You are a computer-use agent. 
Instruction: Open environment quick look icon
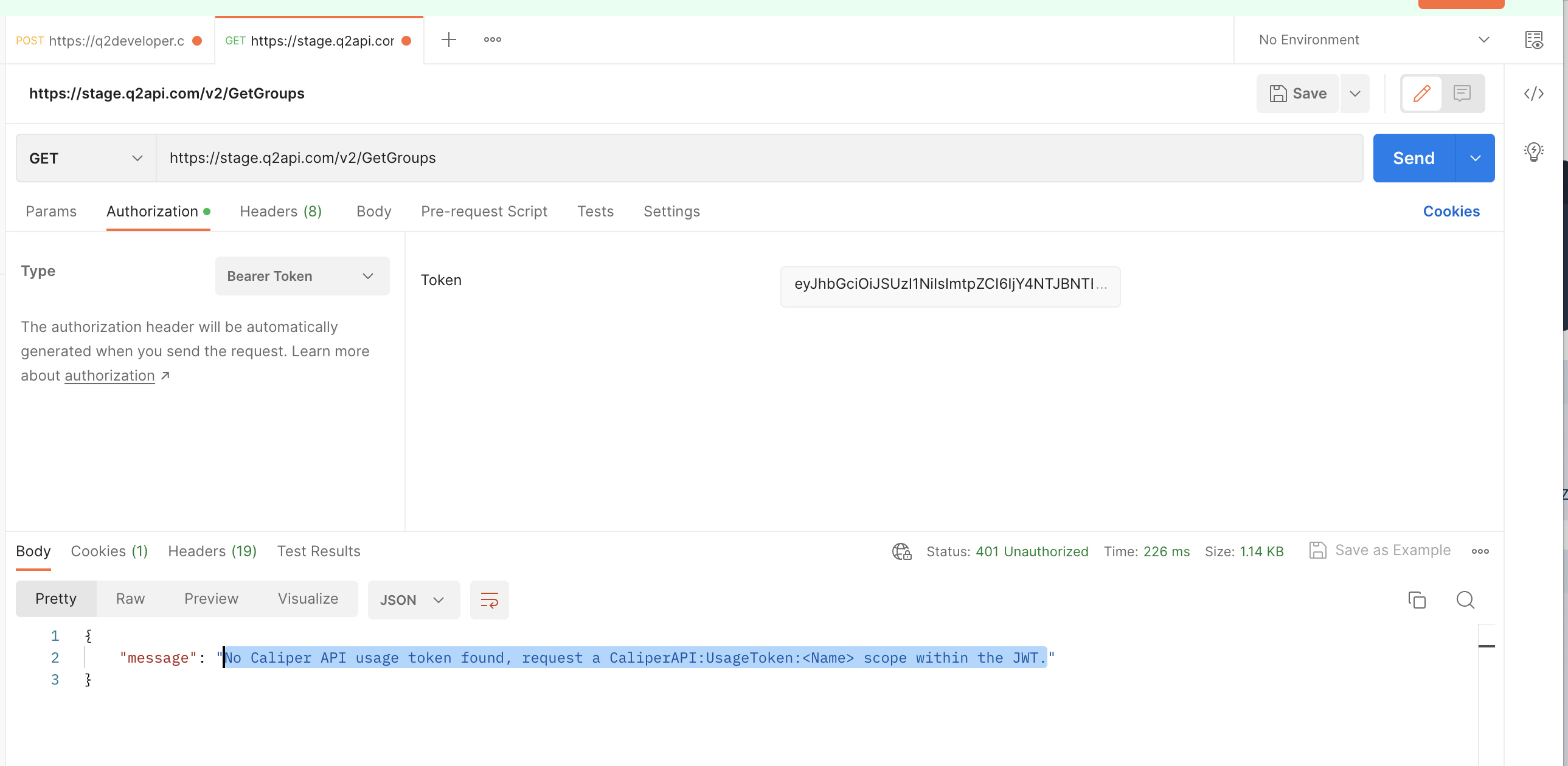[1533, 40]
